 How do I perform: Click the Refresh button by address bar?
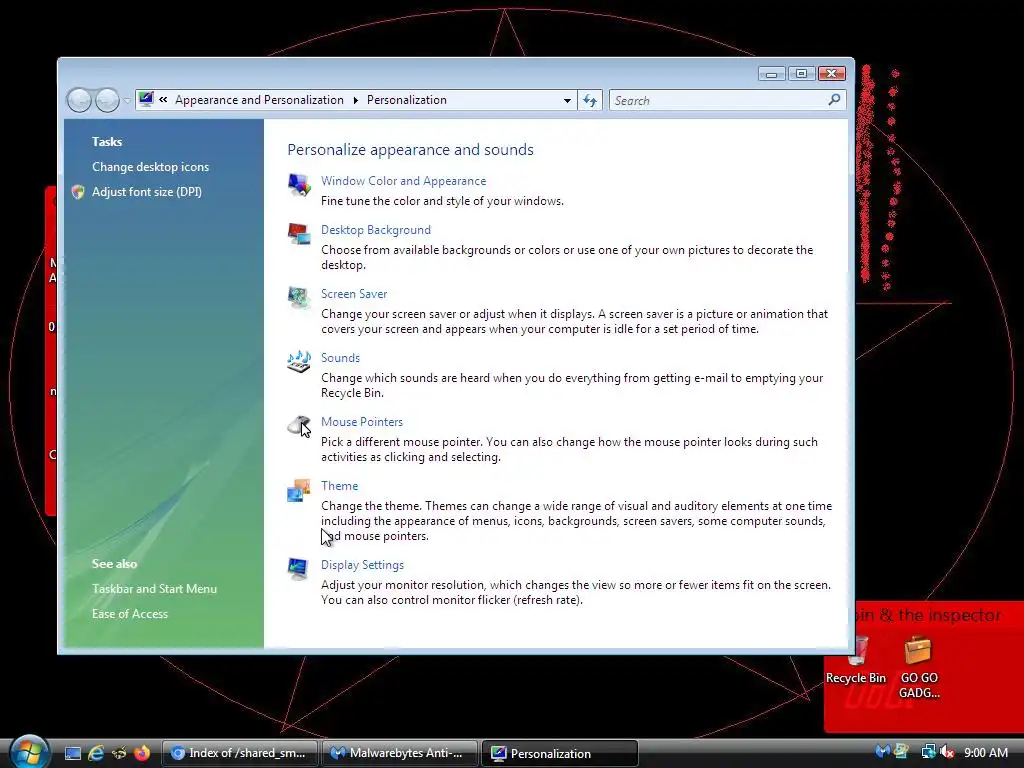[590, 101]
